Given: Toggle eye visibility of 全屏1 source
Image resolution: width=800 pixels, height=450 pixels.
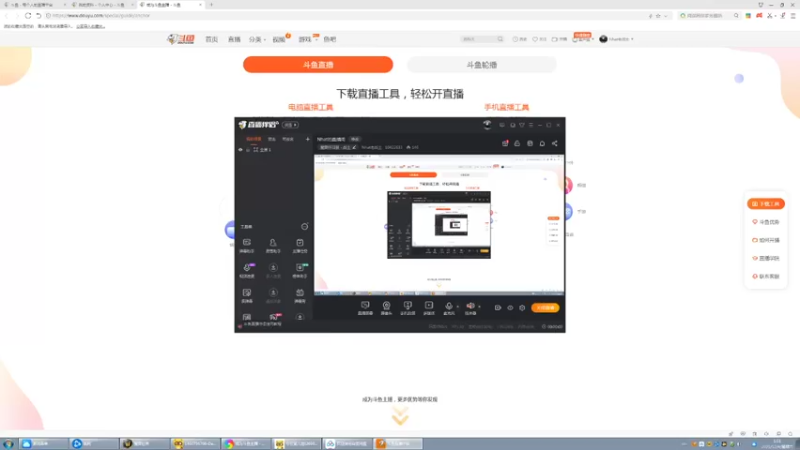Looking at the screenshot, I should (x=240, y=150).
